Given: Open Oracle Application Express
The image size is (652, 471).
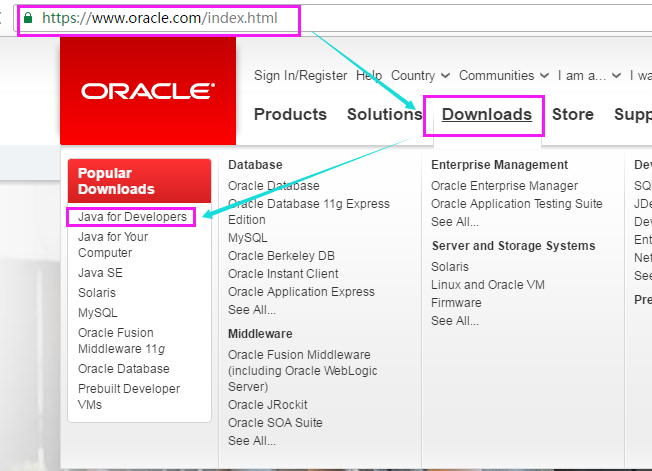Looking at the screenshot, I should tap(301, 292).
